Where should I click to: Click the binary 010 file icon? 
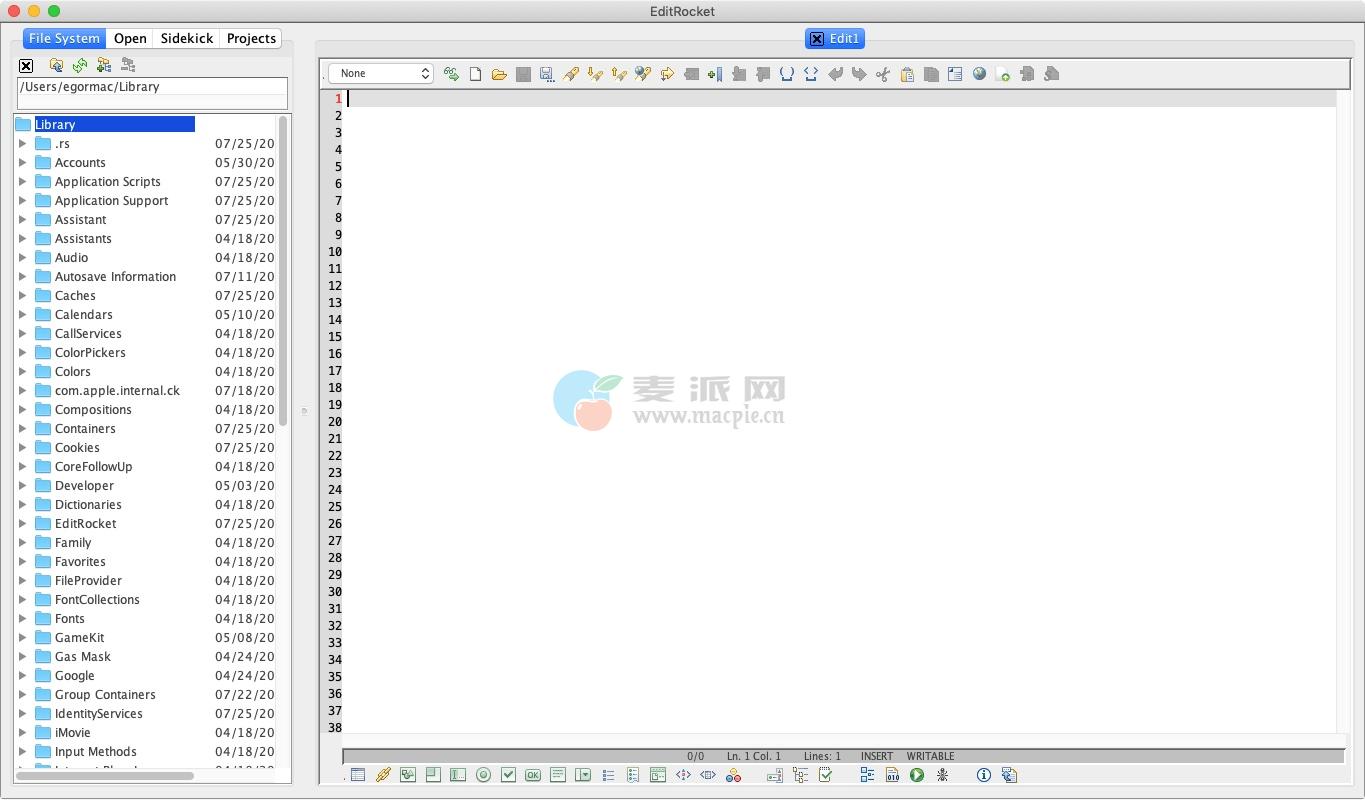(x=892, y=775)
